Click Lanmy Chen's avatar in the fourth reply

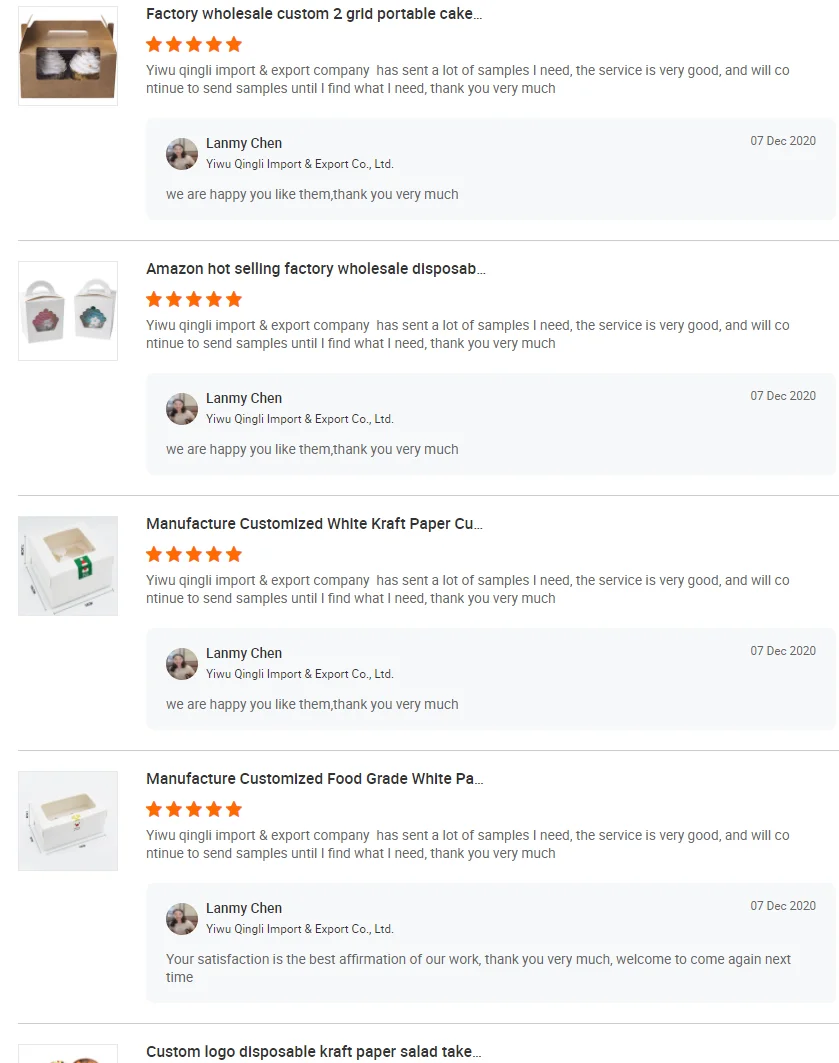coord(182,919)
